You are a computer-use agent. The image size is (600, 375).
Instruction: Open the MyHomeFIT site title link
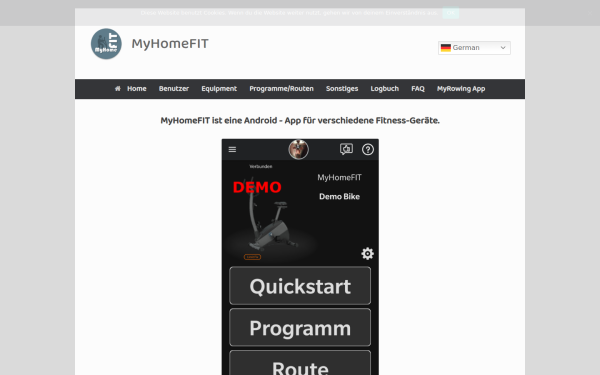170,44
